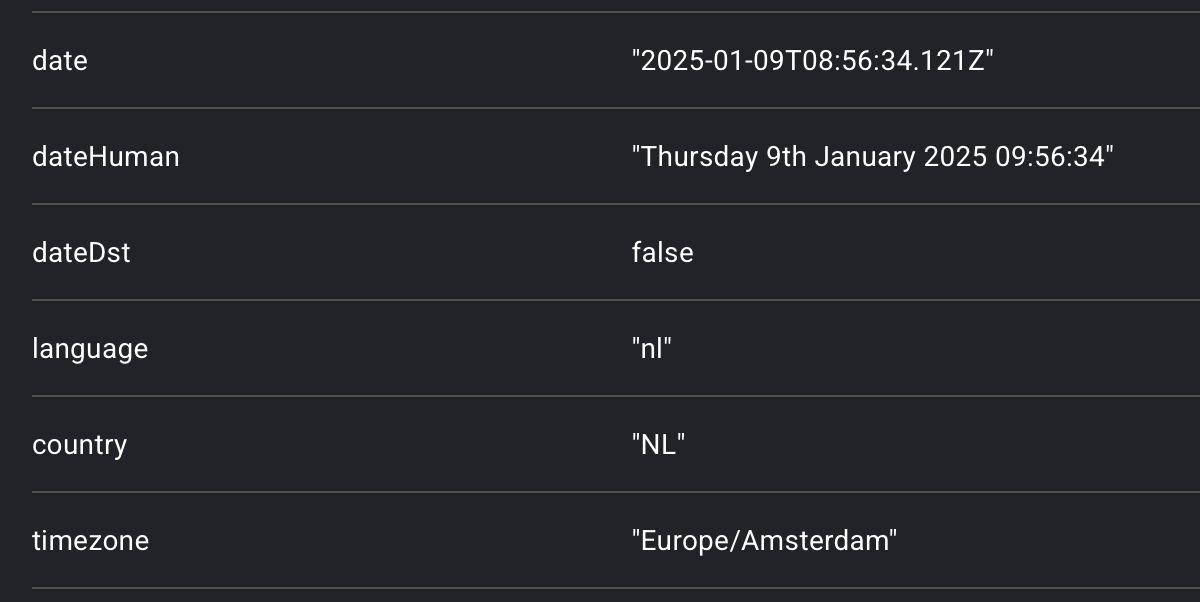This screenshot has width=1200, height=602.
Task: Select the country value "NL"
Action: tap(658, 445)
